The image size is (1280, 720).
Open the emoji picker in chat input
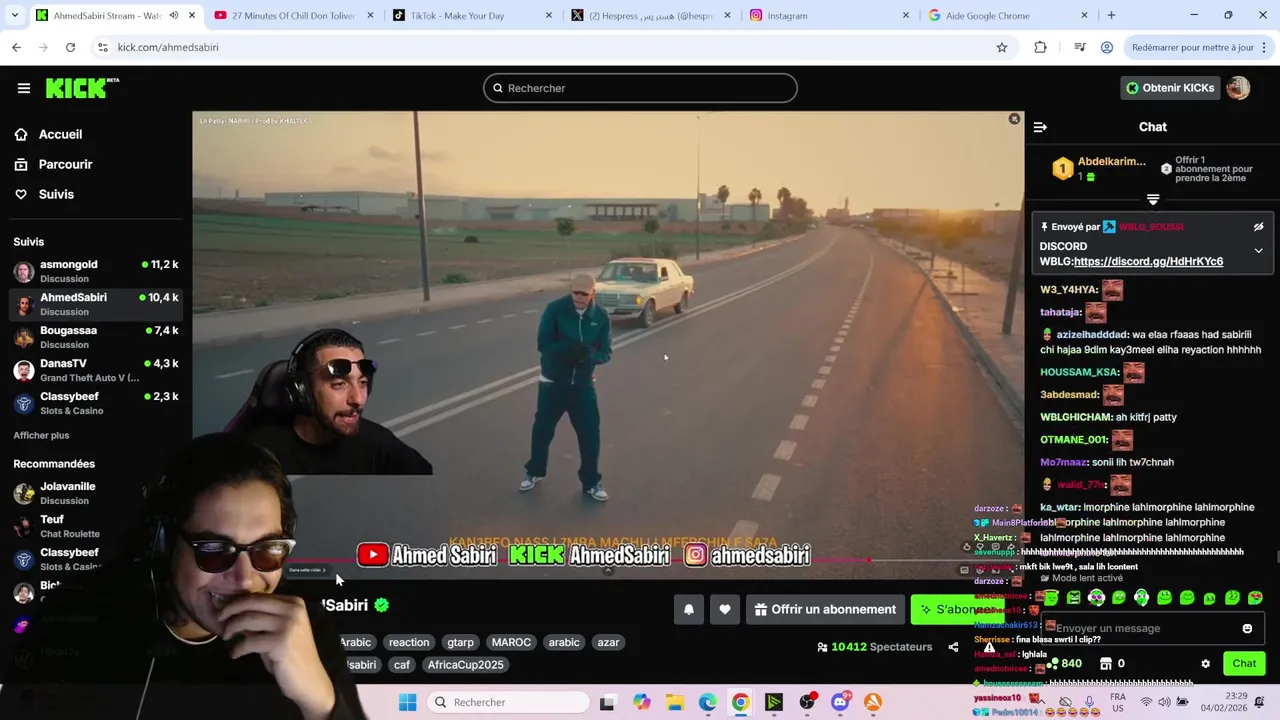tap(1247, 628)
